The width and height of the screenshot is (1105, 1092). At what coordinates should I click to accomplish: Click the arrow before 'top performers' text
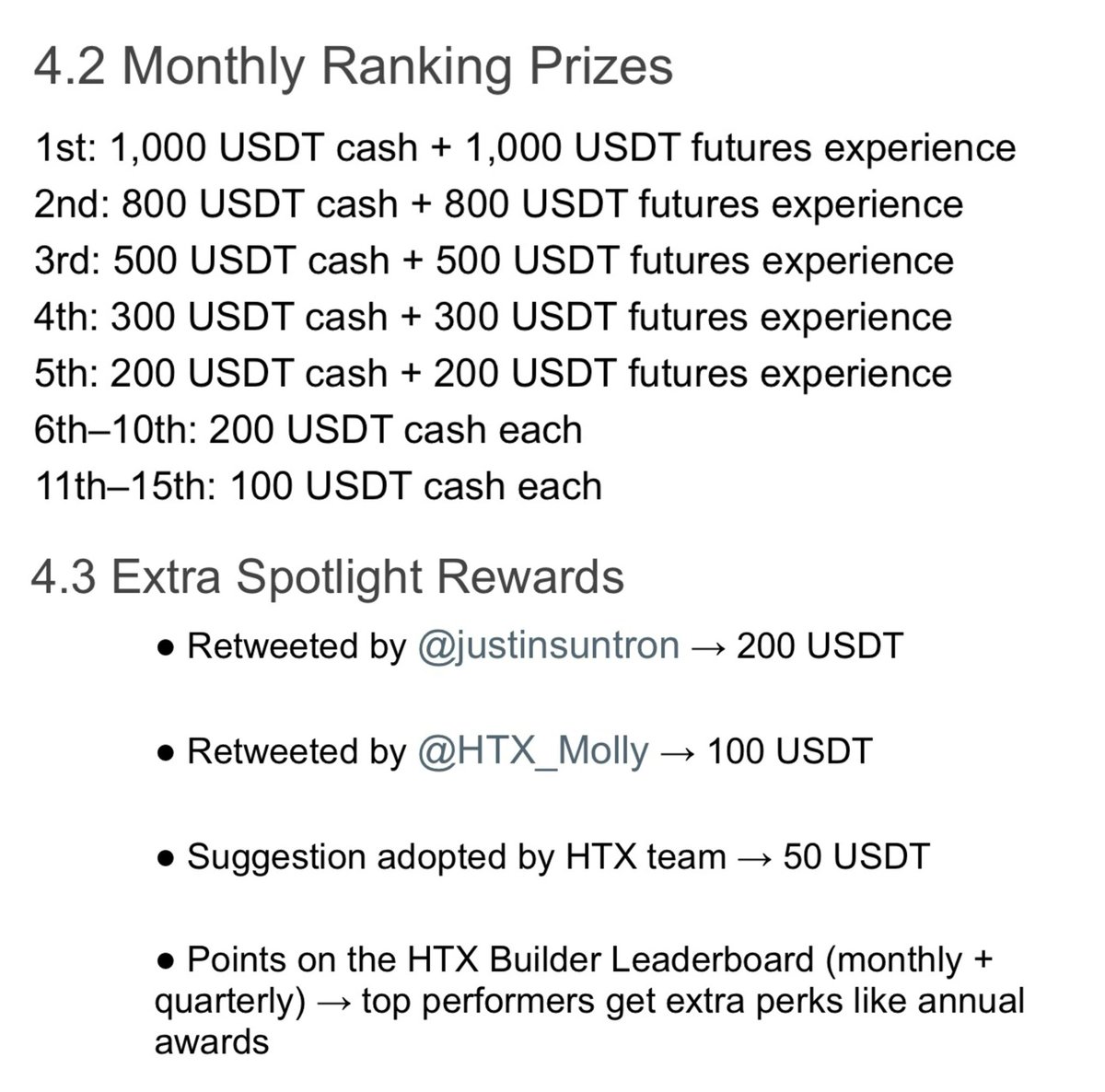[333, 1001]
